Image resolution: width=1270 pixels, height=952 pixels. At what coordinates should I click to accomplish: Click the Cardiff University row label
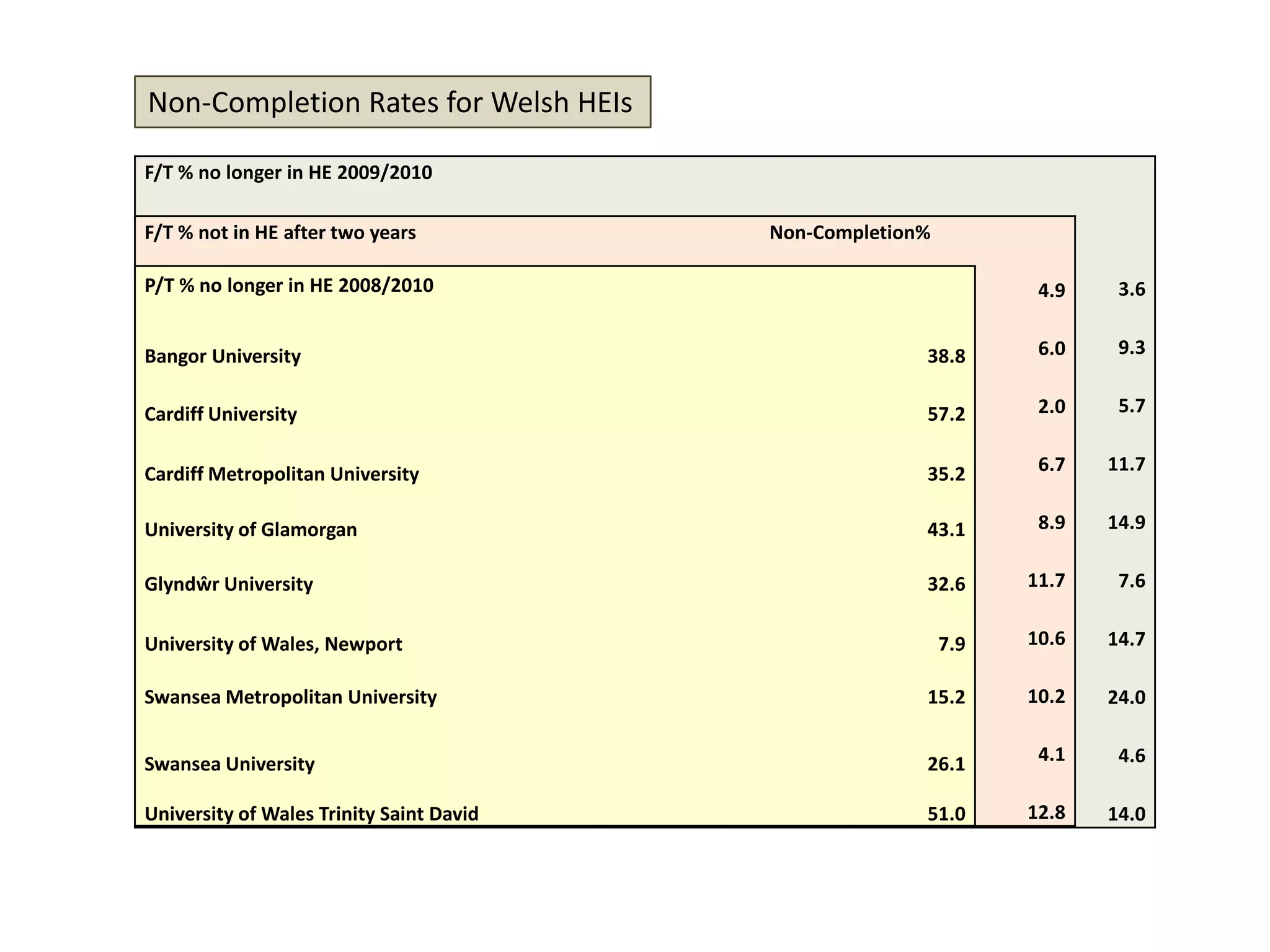(220, 413)
